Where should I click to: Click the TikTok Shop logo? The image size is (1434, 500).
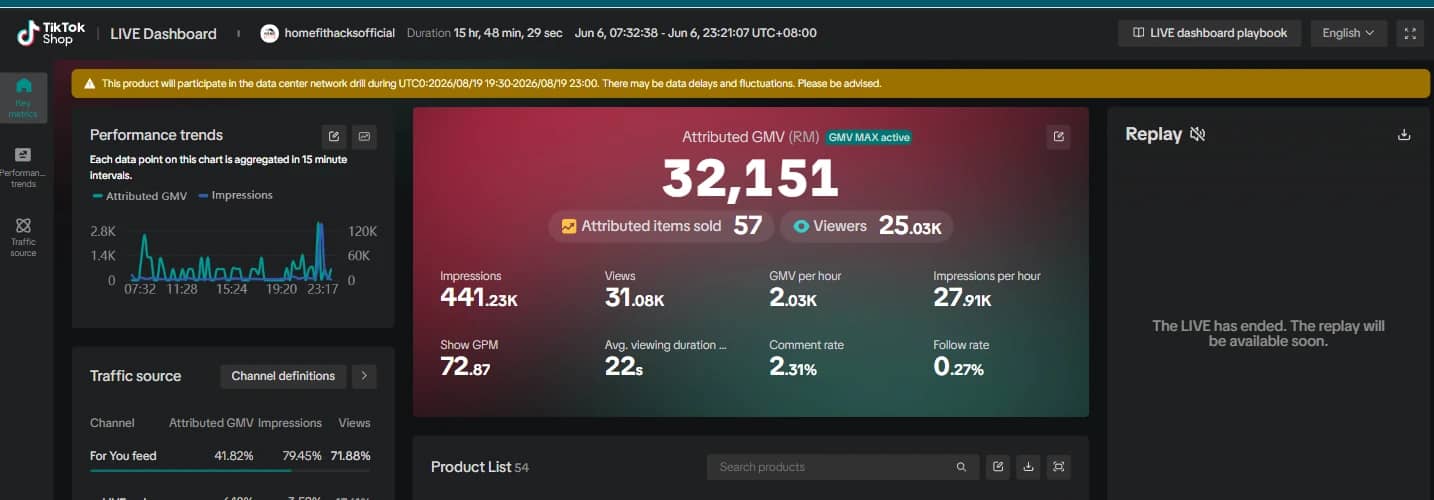[x=52, y=33]
